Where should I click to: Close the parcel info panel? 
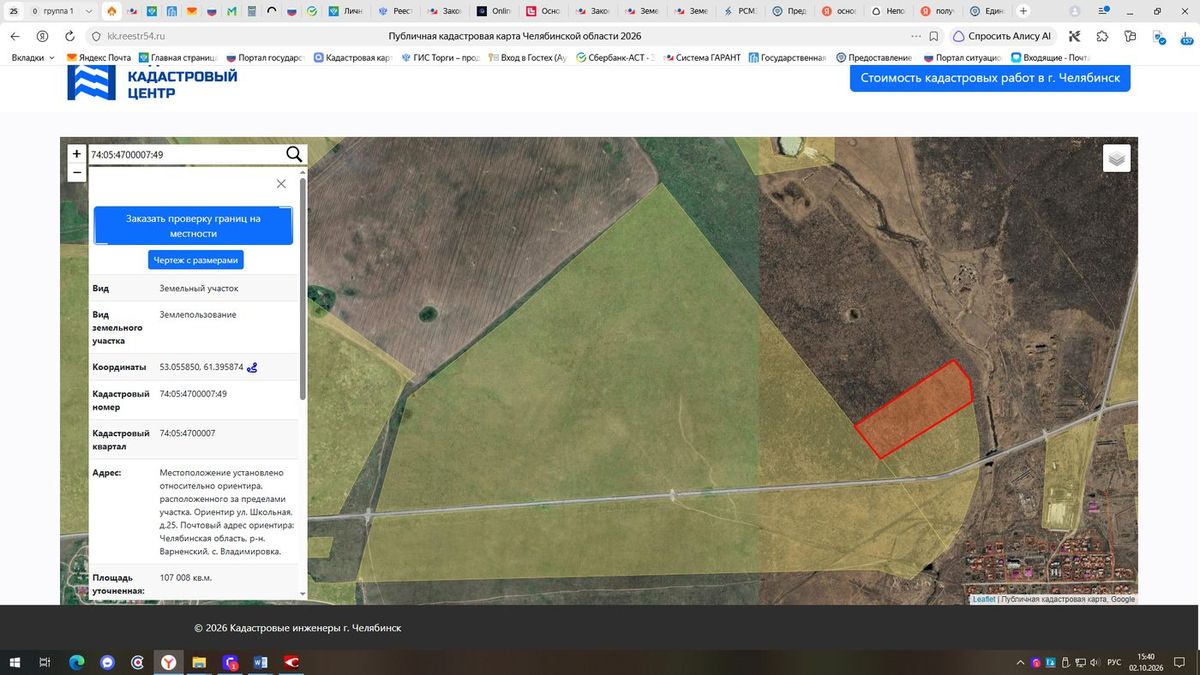[281, 184]
